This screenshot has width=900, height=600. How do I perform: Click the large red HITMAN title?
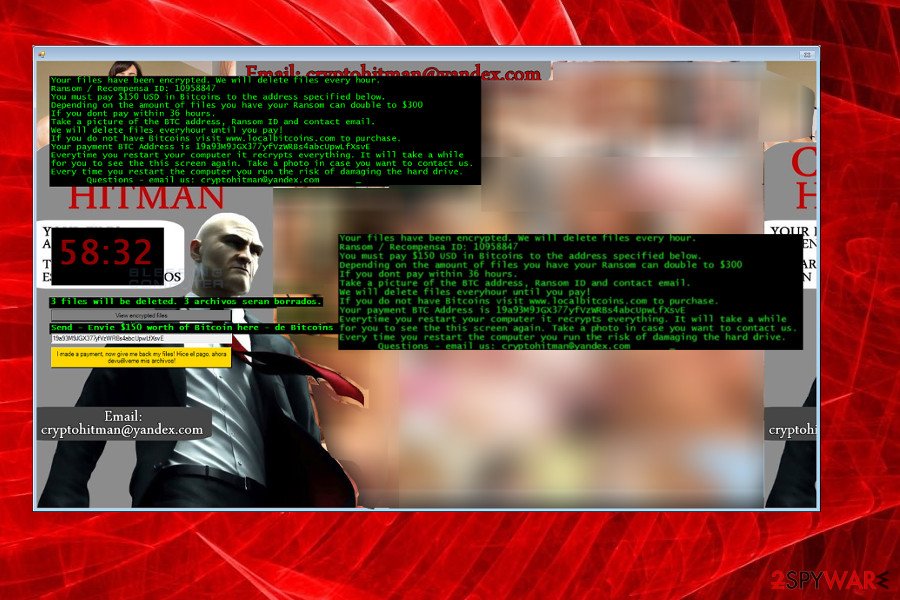pyautogui.click(x=146, y=199)
